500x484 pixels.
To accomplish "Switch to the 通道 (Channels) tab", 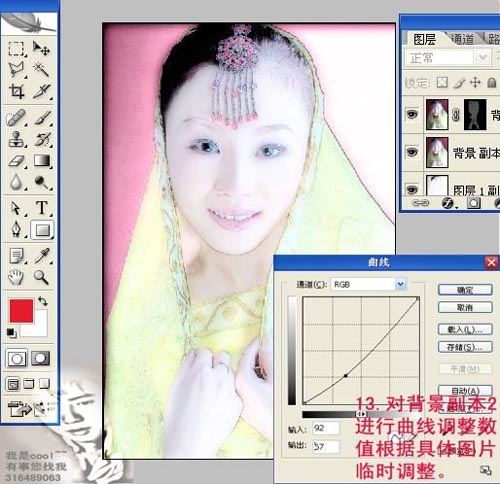I will coord(462,39).
